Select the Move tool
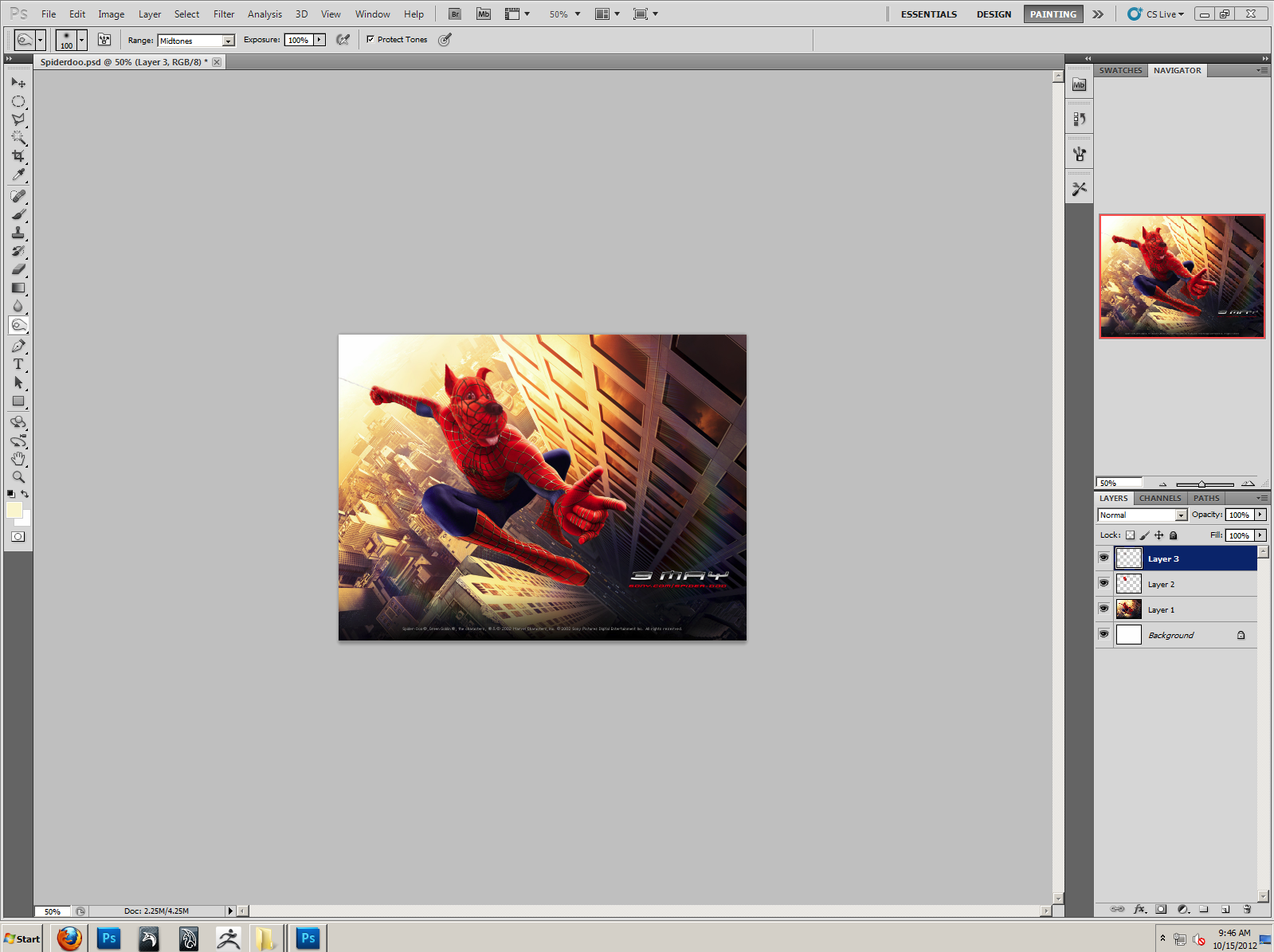 pyautogui.click(x=18, y=83)
